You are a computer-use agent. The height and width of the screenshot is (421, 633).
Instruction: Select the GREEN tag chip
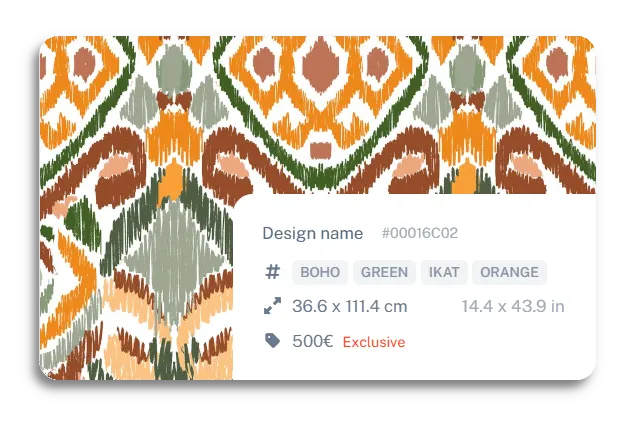tap(384, 272)
